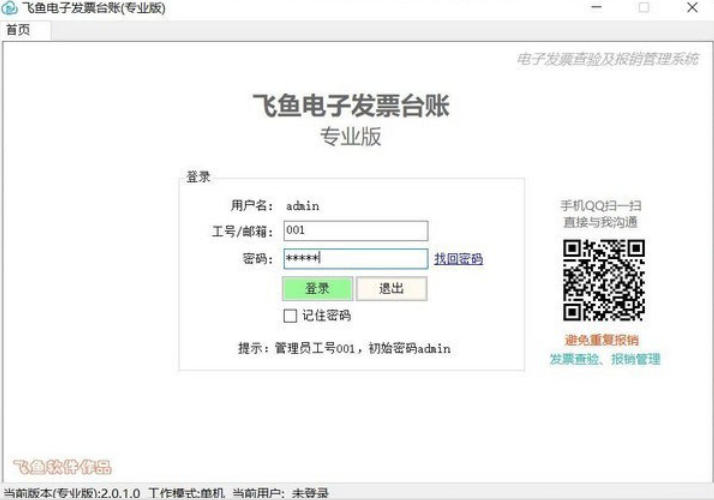Click the 退出 exit button
Image resolution: width=714 pixels, height=500 pixels.
click(391, 288)
